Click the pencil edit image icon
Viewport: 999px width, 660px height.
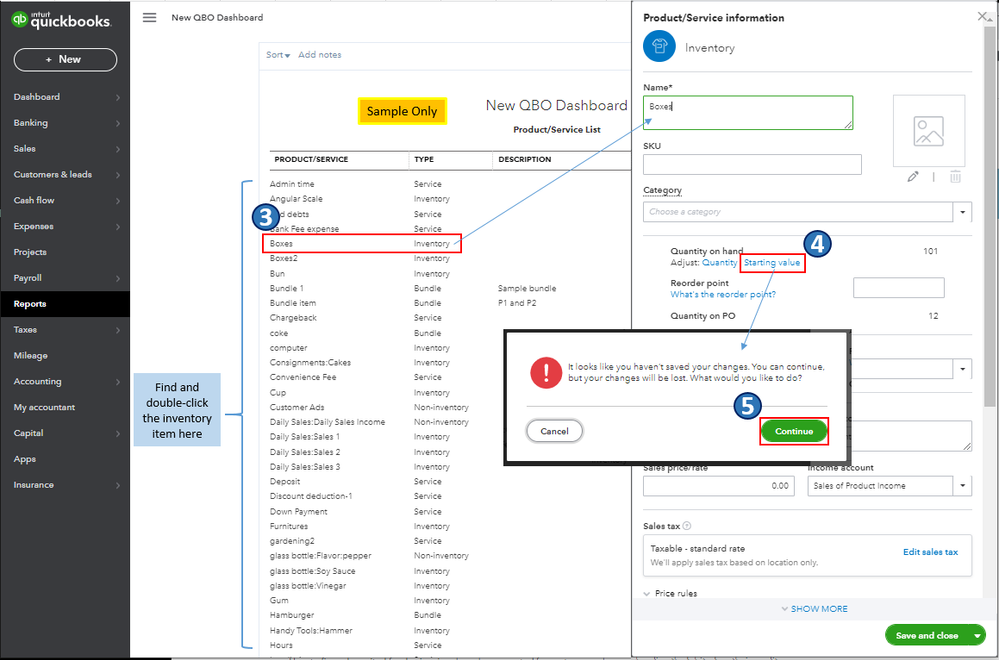pos(913,177)
